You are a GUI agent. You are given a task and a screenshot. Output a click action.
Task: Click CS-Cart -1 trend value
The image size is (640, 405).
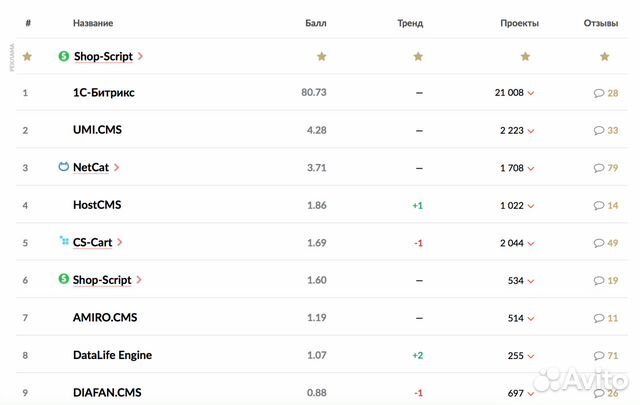pyautogui.click(x=418, y=243)
